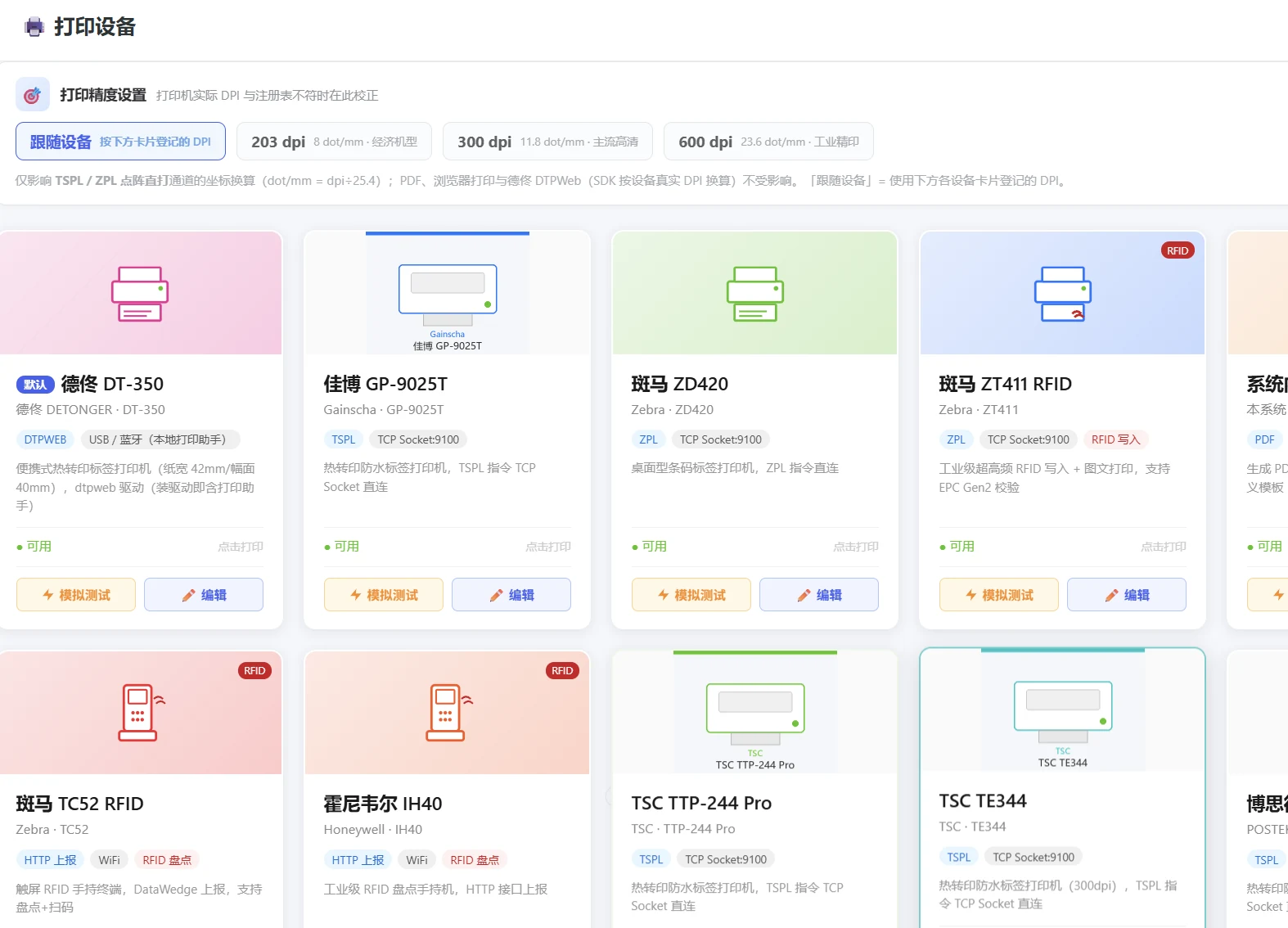Click the pink printer icon of 德佟 DT-350
Image resolution: width=1288 pixels, height=928 pixels.
click(x=140, y=294)
